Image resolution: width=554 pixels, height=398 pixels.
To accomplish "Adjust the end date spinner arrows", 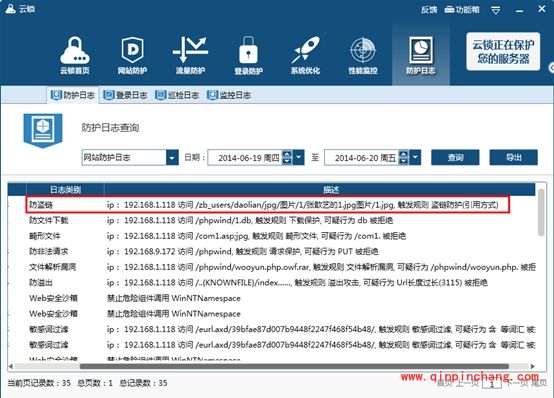I will click(x=403, y=158).
